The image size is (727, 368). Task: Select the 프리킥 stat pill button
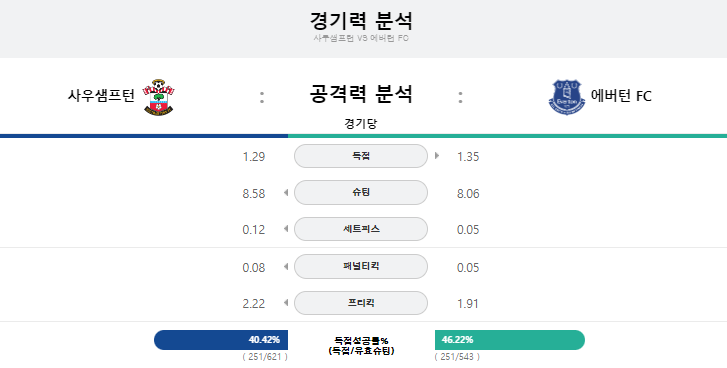[361, 303]
